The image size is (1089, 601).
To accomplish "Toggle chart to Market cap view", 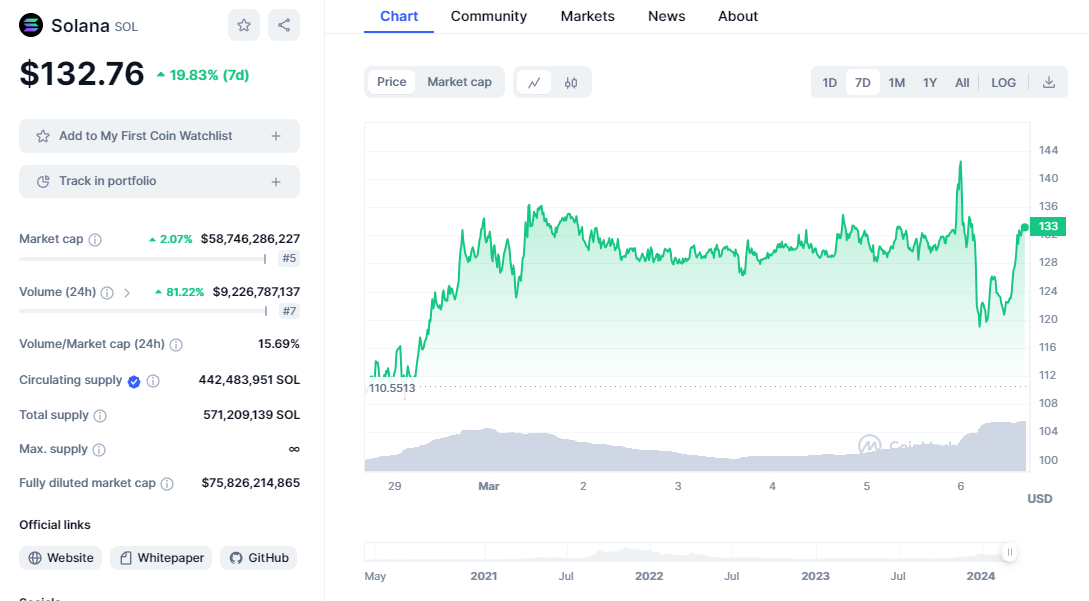I will click(x=459, y=82).
